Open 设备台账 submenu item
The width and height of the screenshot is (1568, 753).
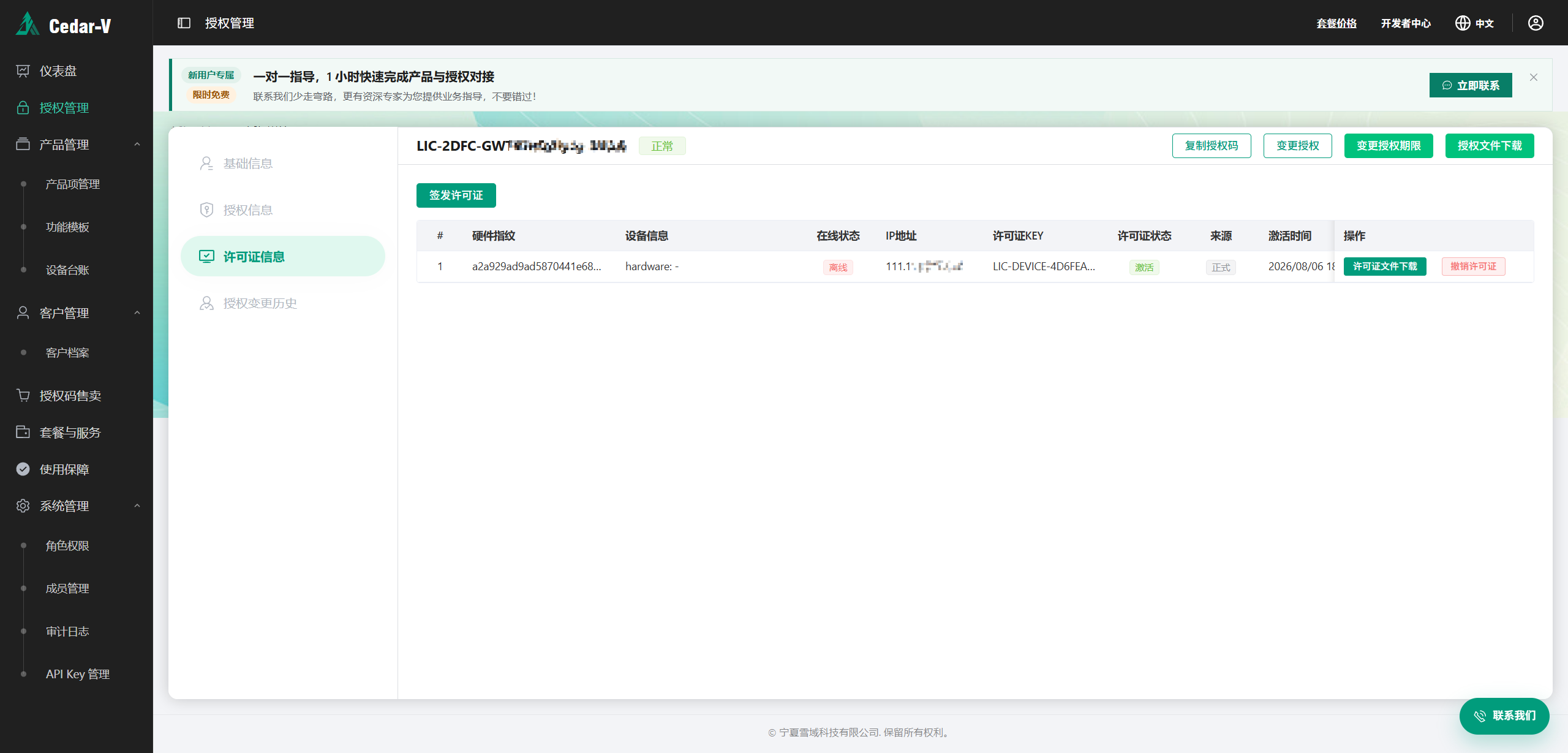(67, 270)
